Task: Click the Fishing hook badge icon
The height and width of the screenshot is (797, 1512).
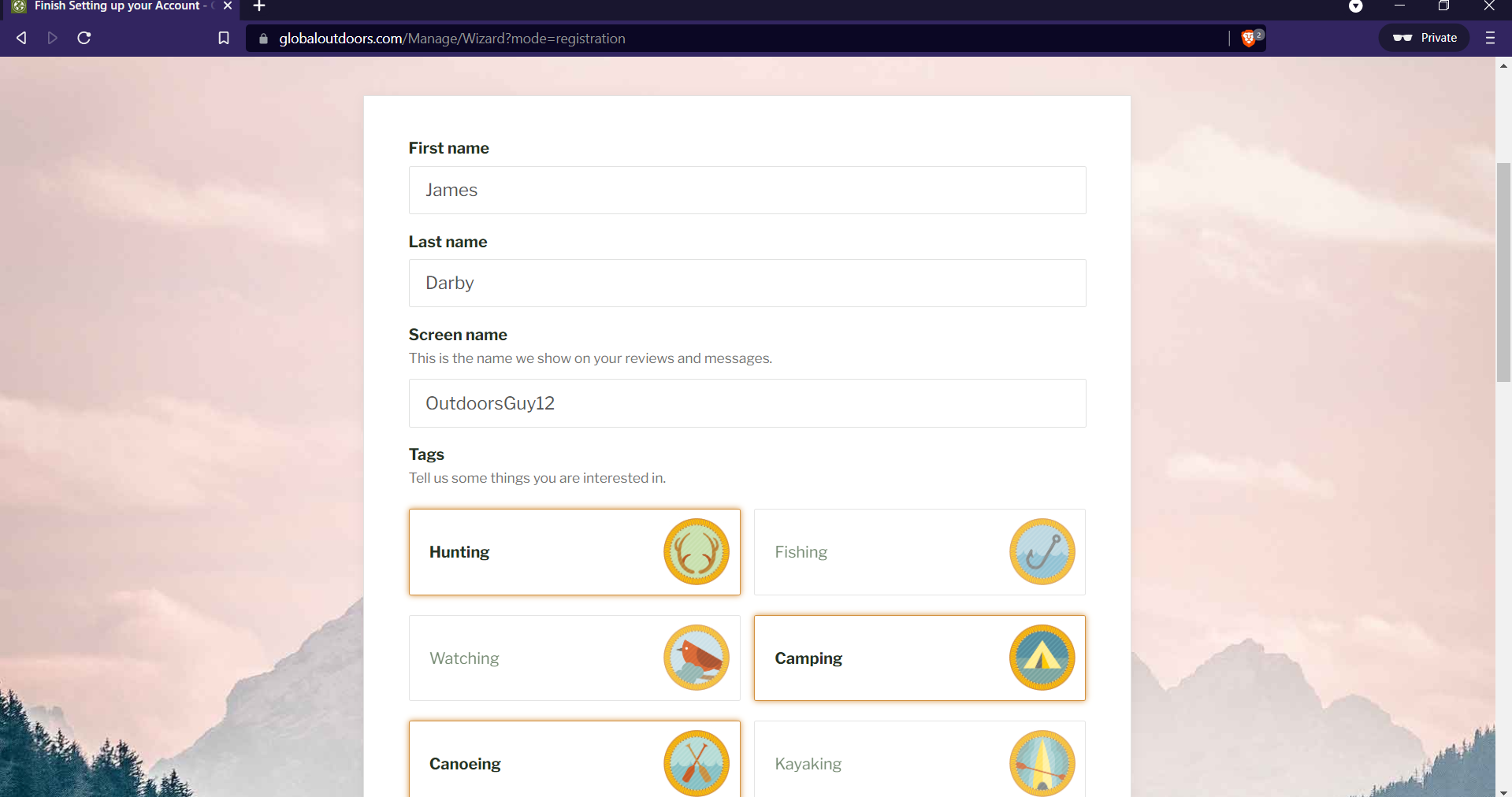Action: point(1042,551)
